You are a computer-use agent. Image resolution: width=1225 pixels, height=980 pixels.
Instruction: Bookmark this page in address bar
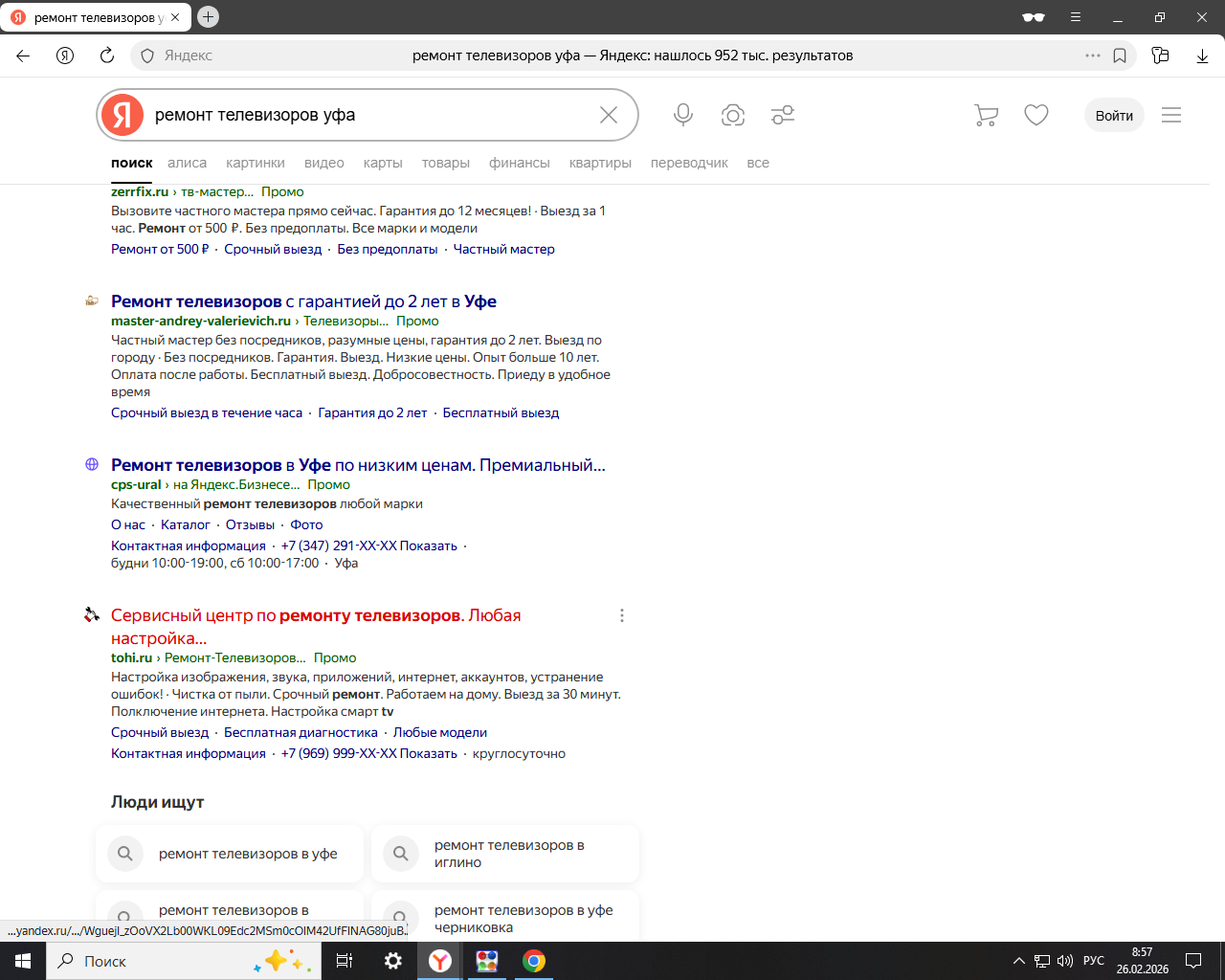pyautogui.click(x=1120, y=56)
